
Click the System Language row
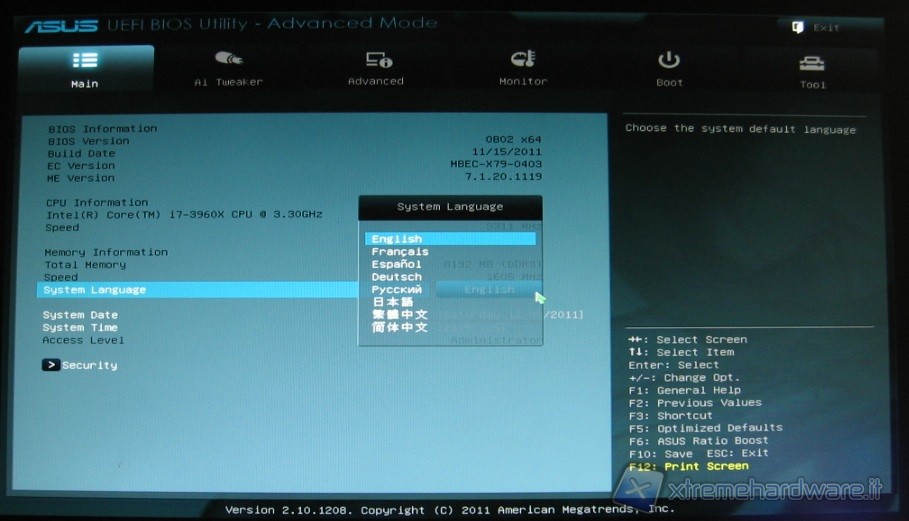pos(95,290)
